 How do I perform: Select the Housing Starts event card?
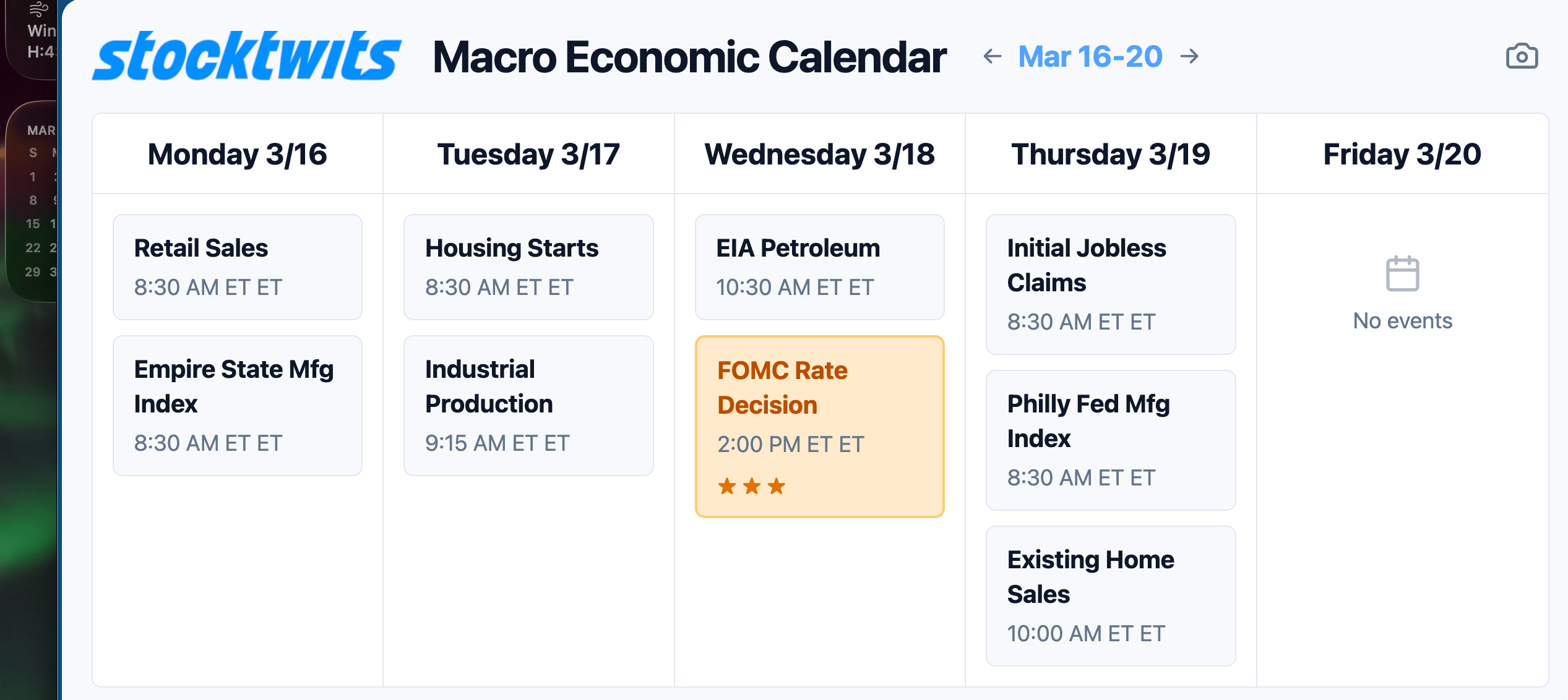(x=528, y=267)
